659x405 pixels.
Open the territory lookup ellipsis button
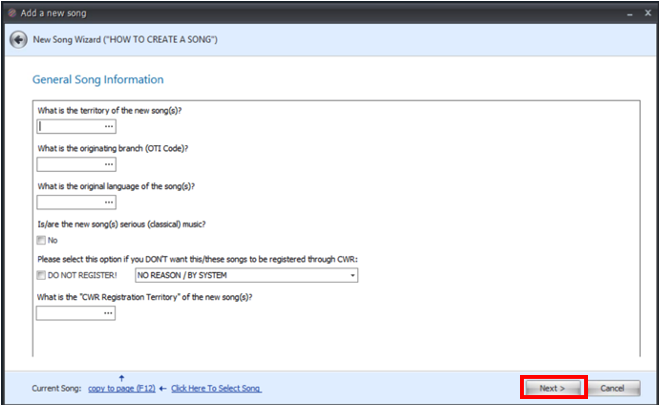108,127
